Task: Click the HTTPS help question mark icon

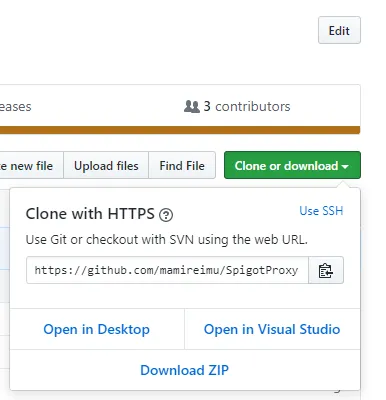Action: (x=166, y=215)
